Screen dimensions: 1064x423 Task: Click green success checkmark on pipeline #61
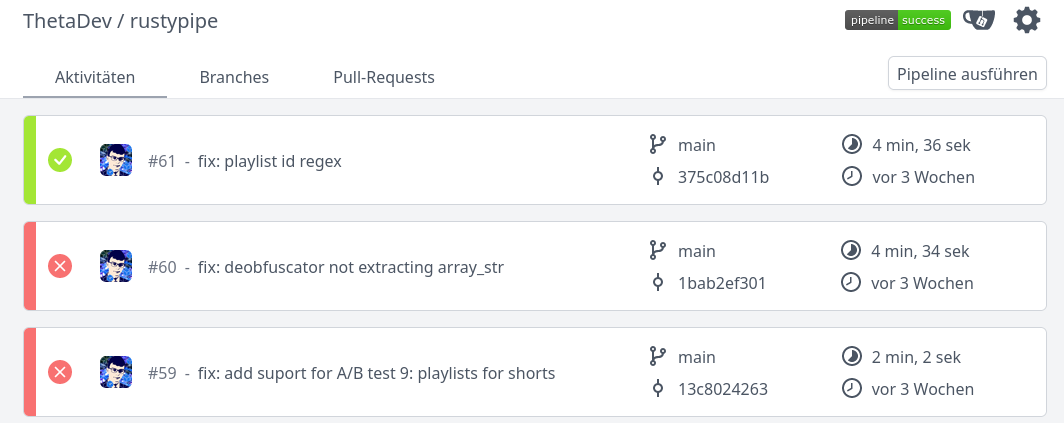pyautogui.click(x=60, y=160)
